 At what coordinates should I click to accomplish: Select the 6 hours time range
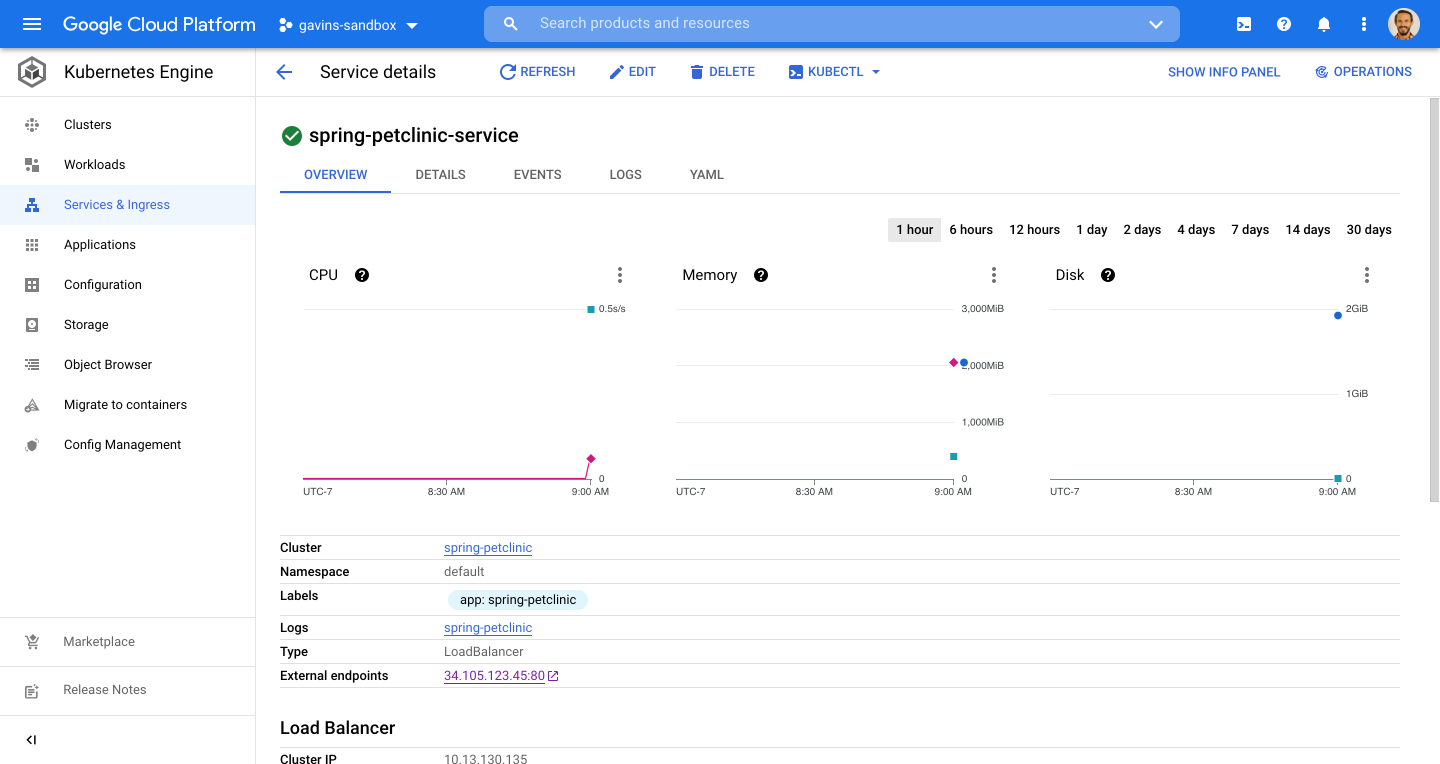[970, 230]
